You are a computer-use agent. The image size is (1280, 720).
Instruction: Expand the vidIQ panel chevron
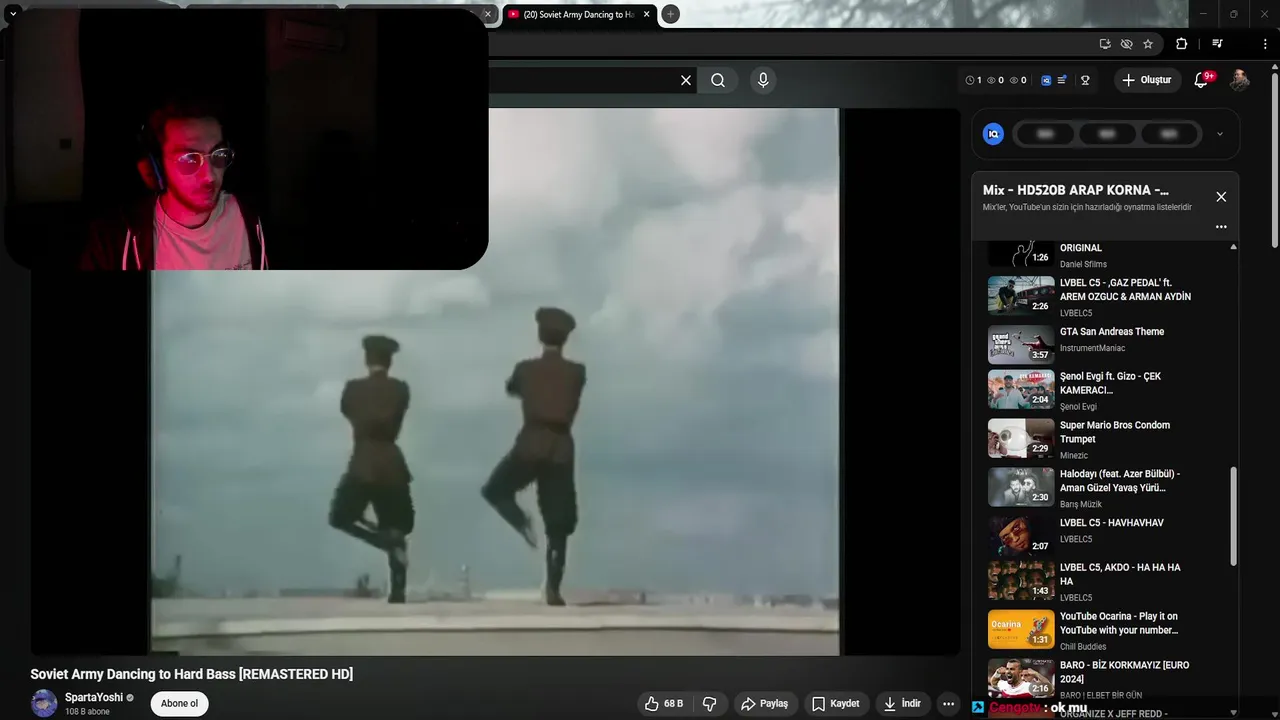tap(1219, 134)
